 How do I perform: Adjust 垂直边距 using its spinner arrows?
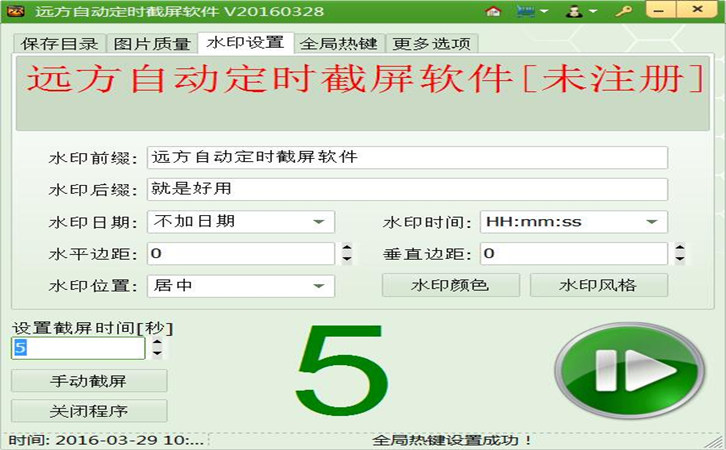[680, 254]
